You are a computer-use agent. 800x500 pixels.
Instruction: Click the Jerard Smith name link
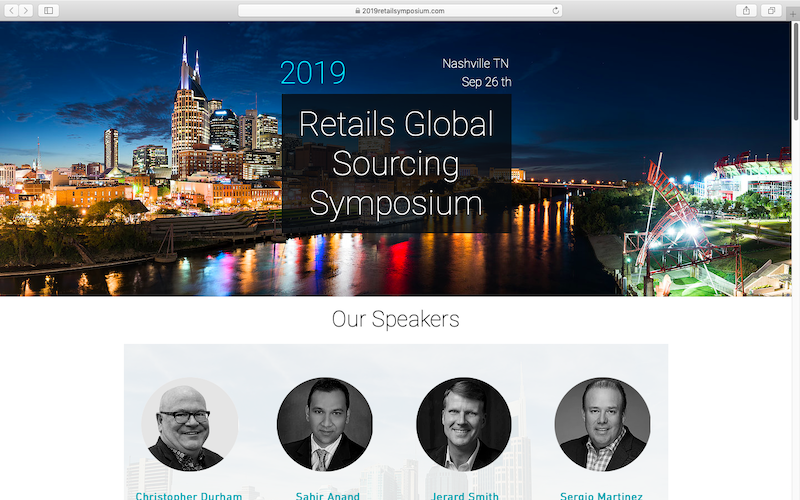click(x=465, y=495)
